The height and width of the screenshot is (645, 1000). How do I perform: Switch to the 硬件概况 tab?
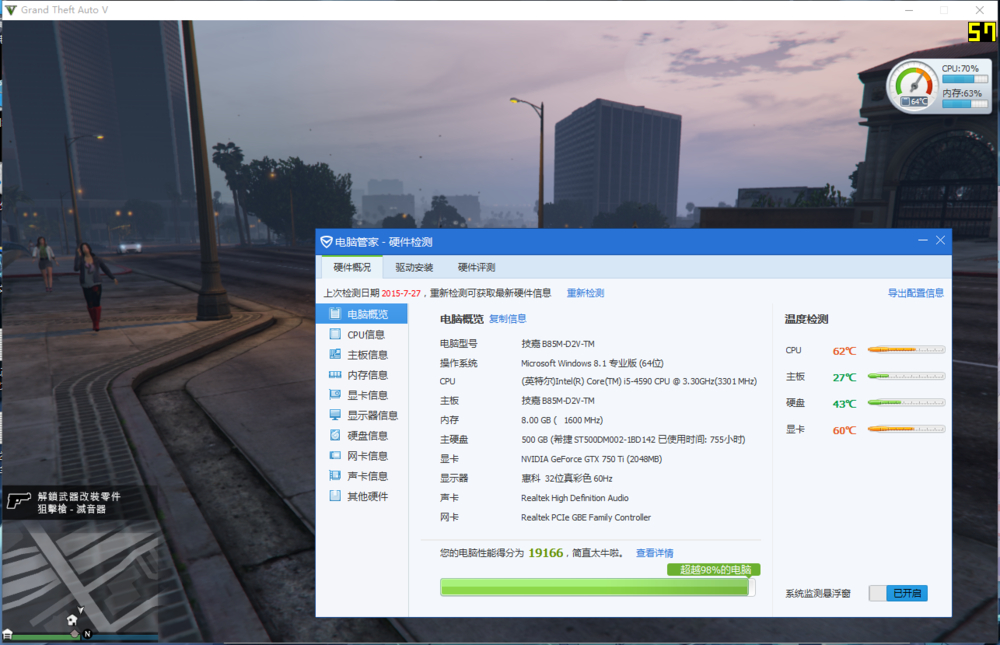click(x=351, y=267)
